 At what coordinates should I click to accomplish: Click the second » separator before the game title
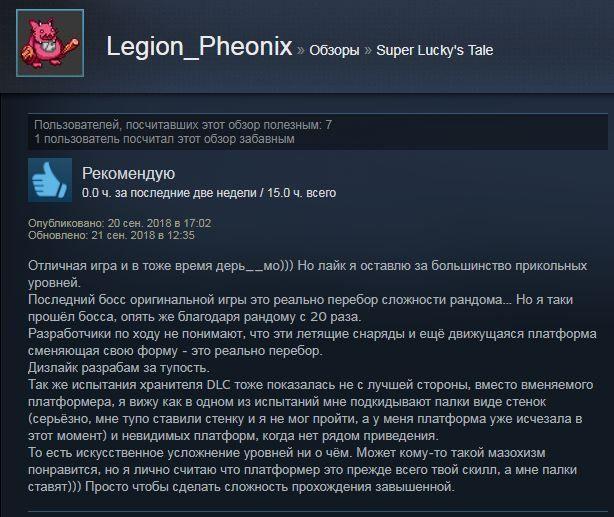click(368, 51)
